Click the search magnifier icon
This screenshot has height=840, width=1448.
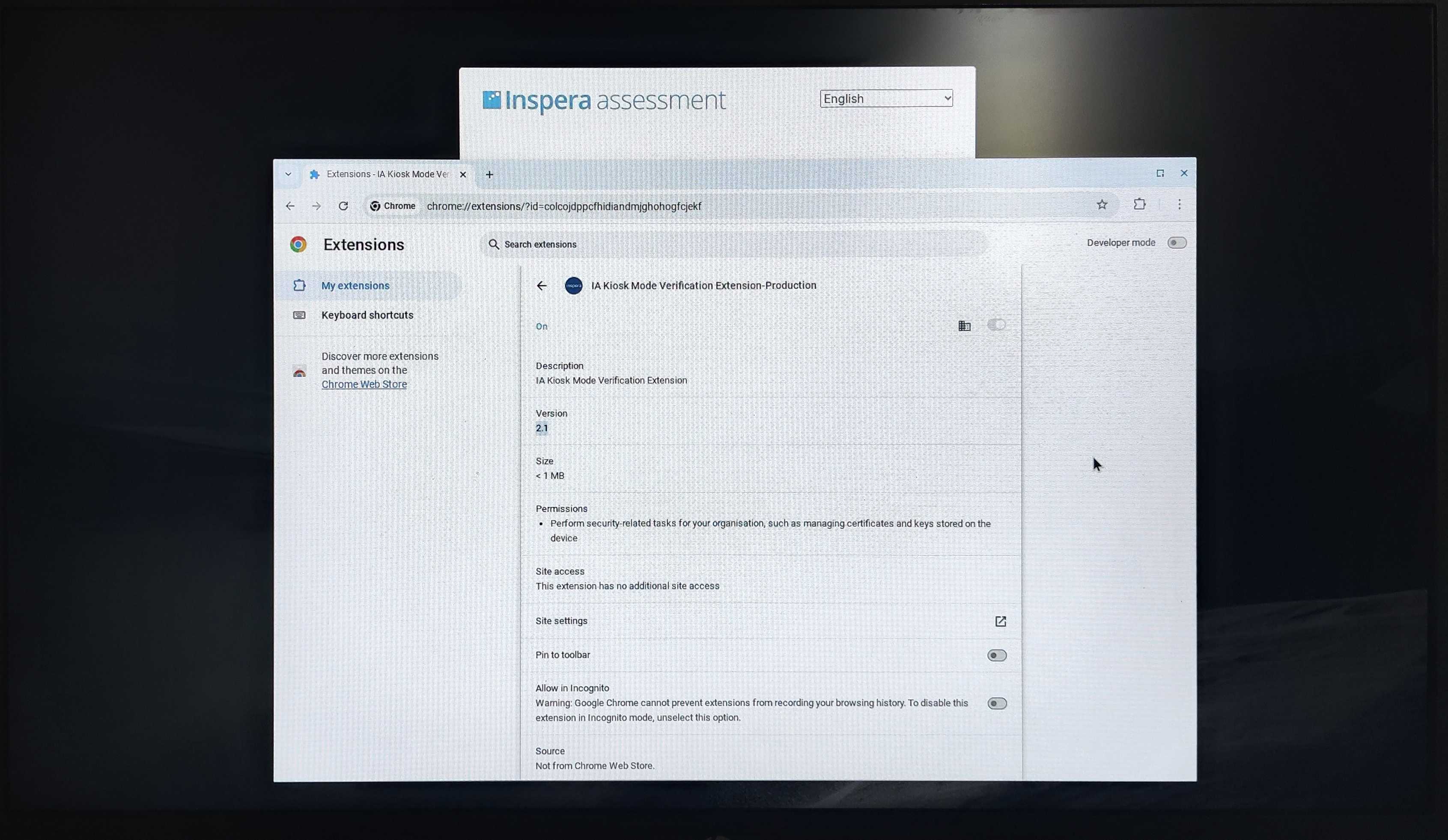pos(494,244)
